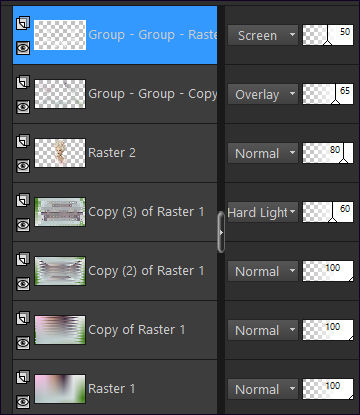Click layer type icon of Raster 2
360x415 pixels.
[x=23, y=141]
